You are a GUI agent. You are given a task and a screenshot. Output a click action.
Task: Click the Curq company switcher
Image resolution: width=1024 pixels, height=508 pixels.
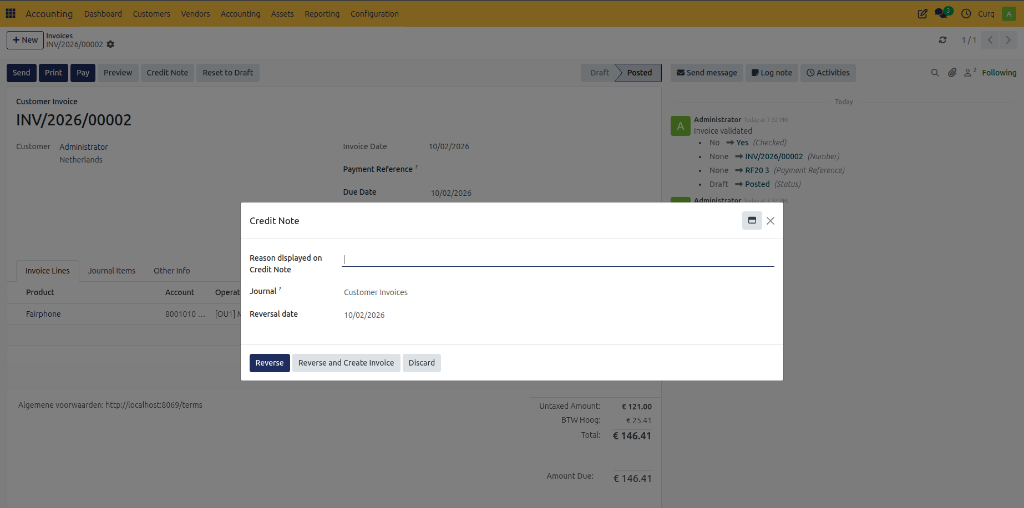tap(986, 14)
